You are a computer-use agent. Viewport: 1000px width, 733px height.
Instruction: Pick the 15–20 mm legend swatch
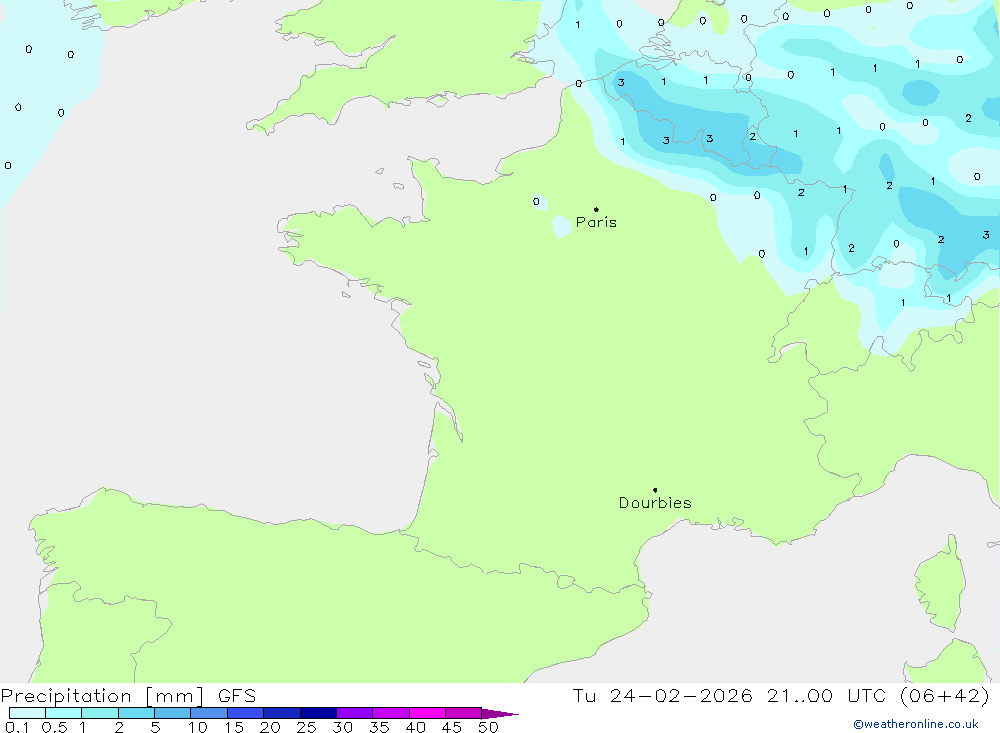click(x=245, y=713)
